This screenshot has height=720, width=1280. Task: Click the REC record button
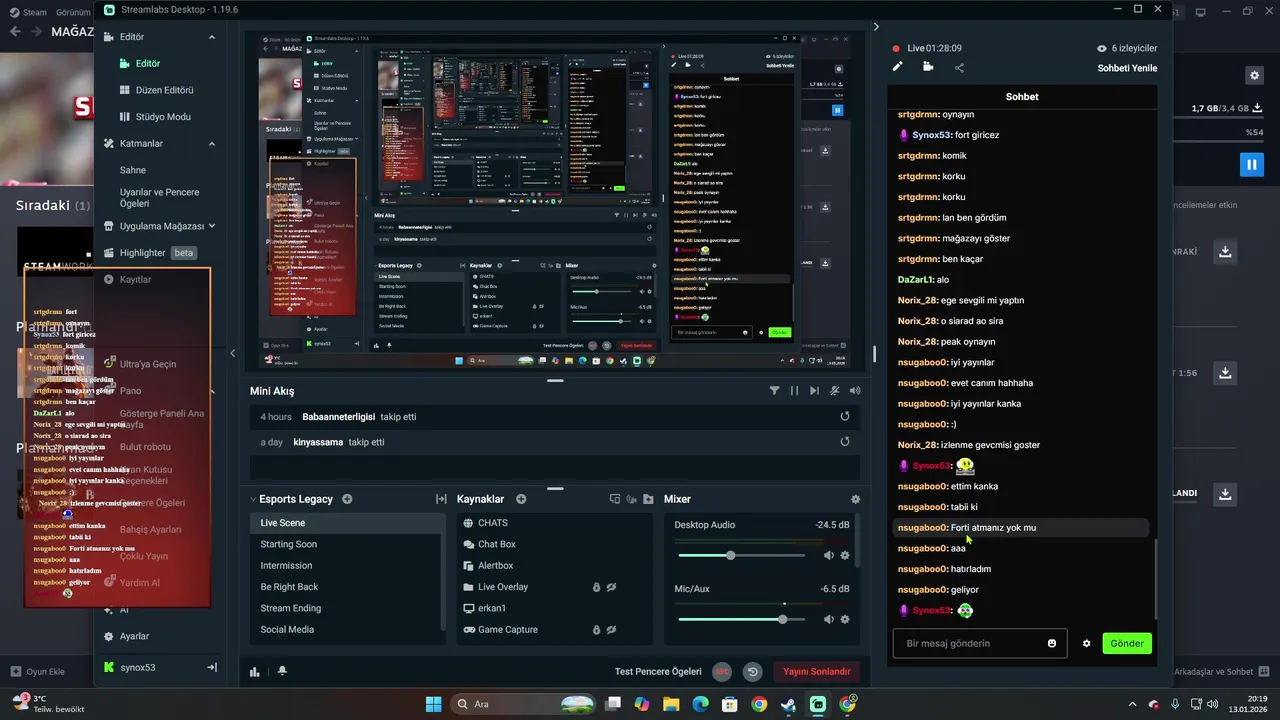tap(722, 672)
